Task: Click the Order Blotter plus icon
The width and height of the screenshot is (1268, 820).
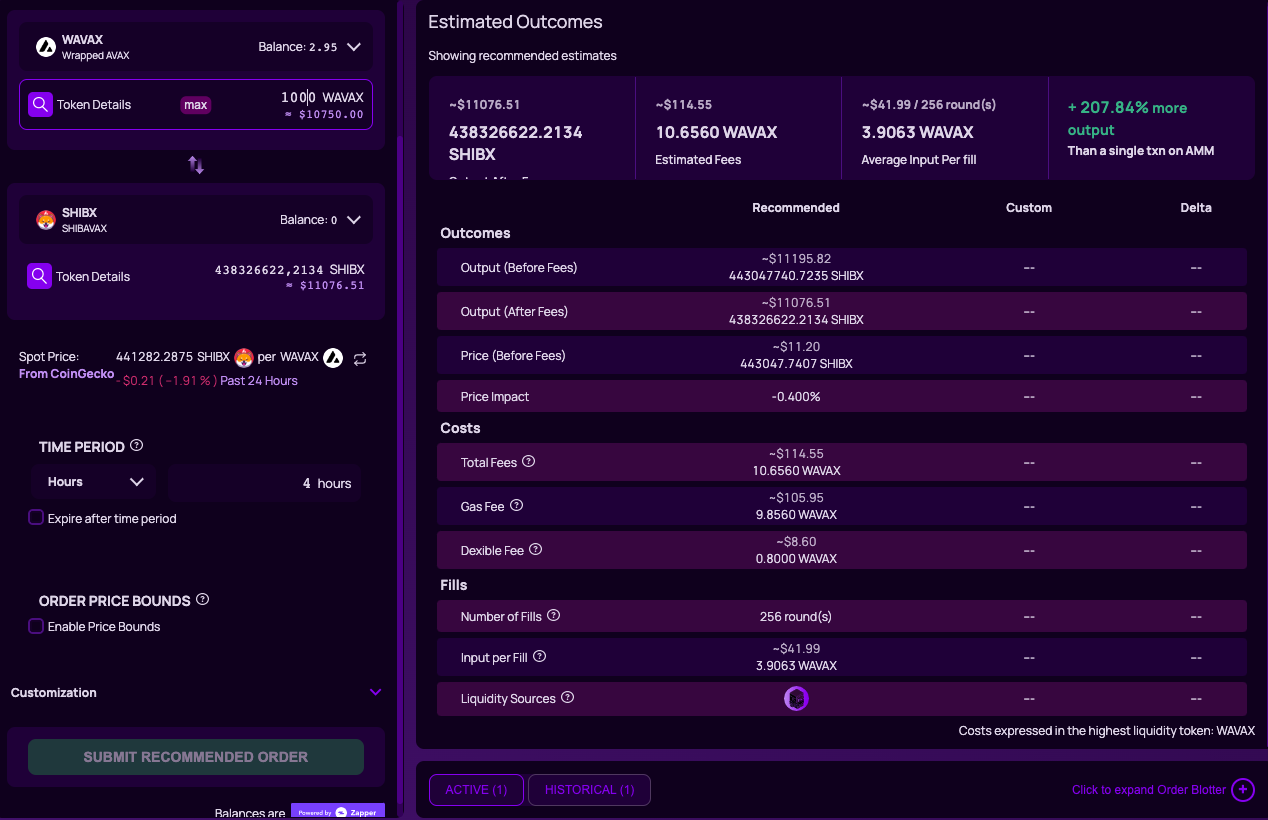Action: (x=1243, y=790)
